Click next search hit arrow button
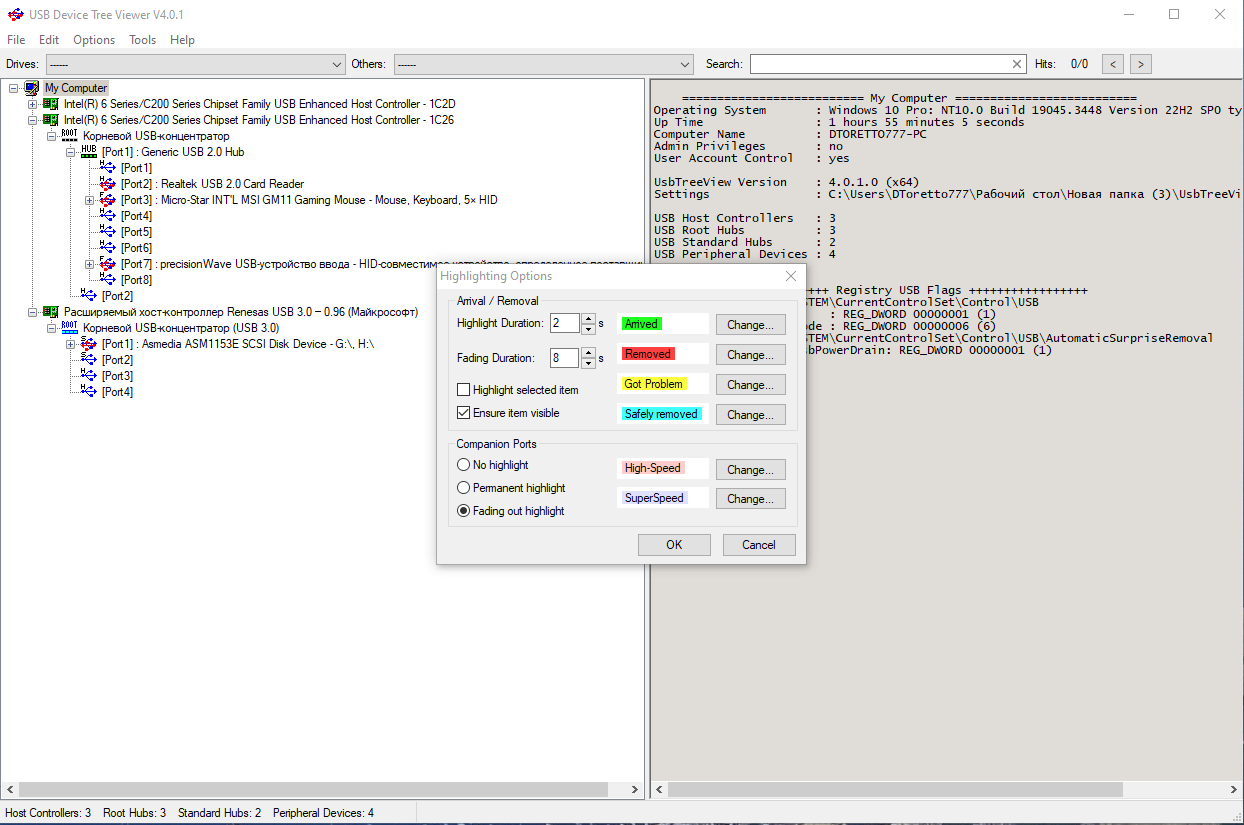Screen dimensions: 1244x825 click(x=1140, y=64)
